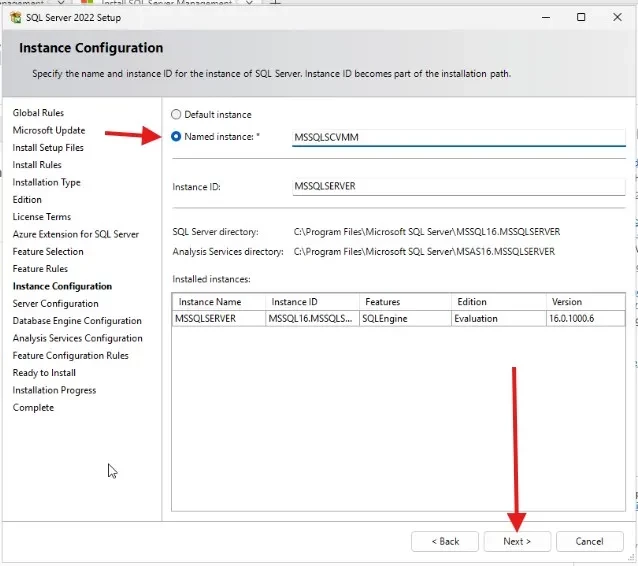Click Analysis Services Configuration step
The width and height of the screenshot is (638, 566).
(x=77, y=338)
